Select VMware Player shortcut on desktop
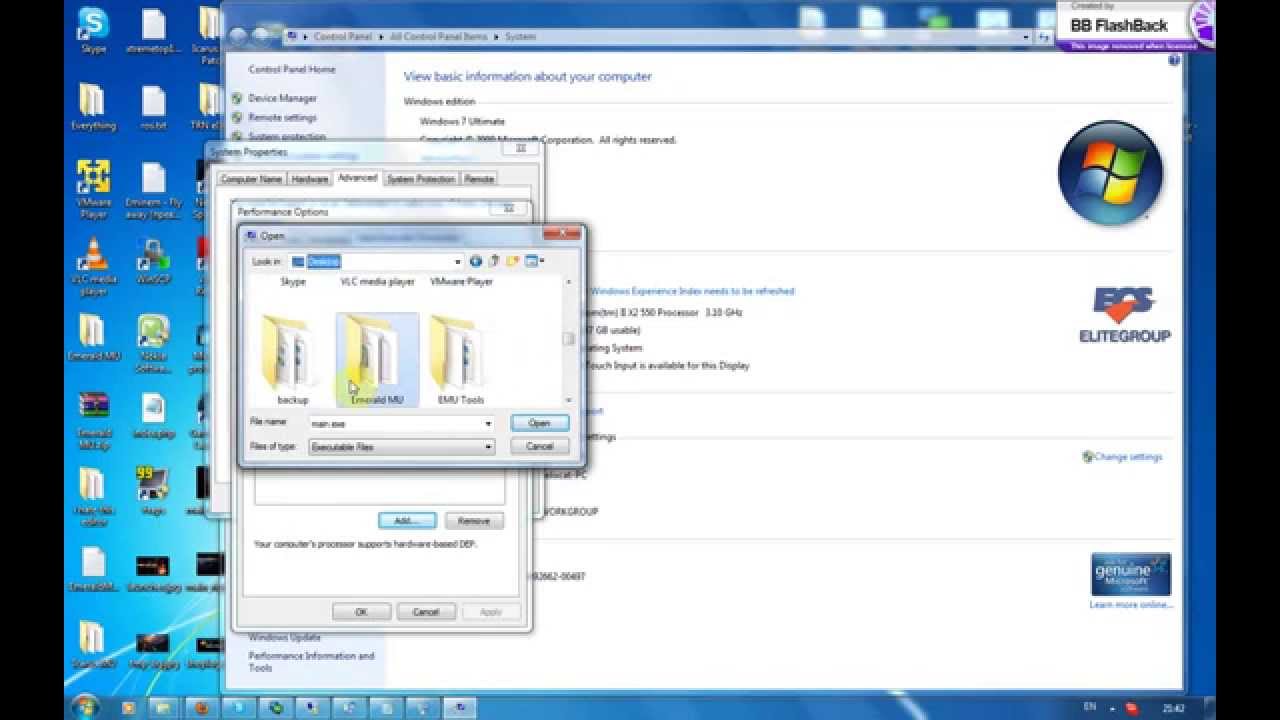Screen dimensions: 1280x720 pos(93,190)
